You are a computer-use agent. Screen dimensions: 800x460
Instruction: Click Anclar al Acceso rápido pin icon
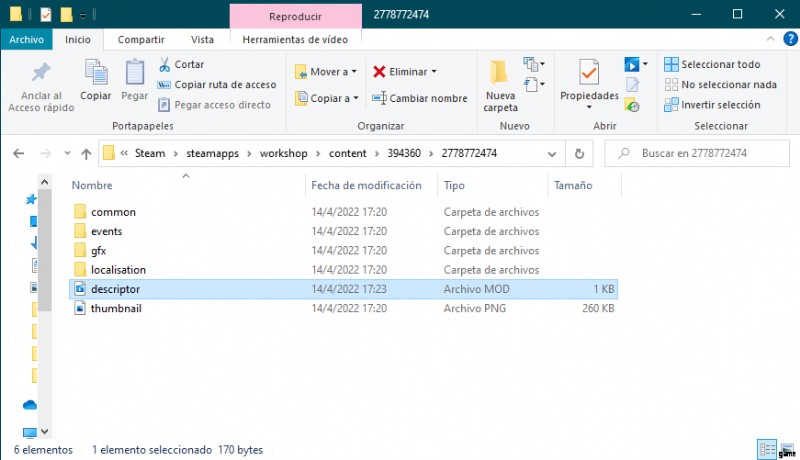pos(41,72)
